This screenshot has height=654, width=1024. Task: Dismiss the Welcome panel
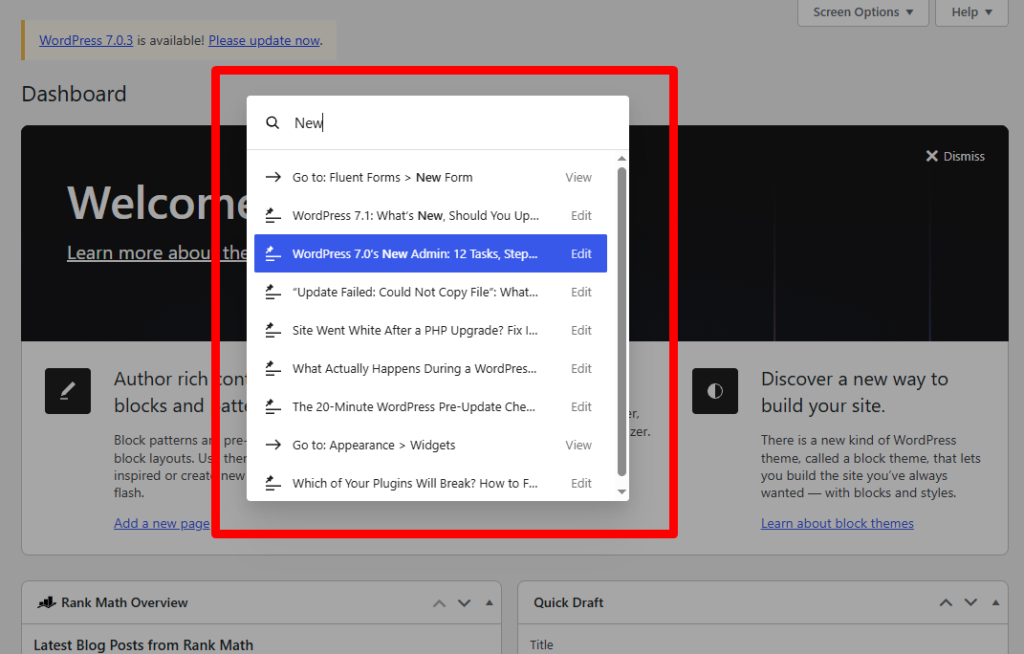click(x=955, y=156)
